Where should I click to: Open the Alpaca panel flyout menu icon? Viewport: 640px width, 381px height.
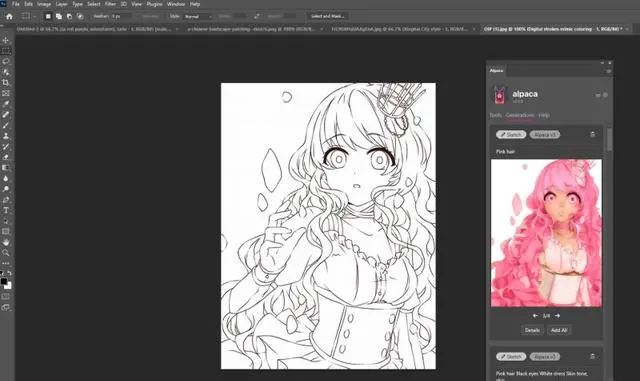(608, 71)
